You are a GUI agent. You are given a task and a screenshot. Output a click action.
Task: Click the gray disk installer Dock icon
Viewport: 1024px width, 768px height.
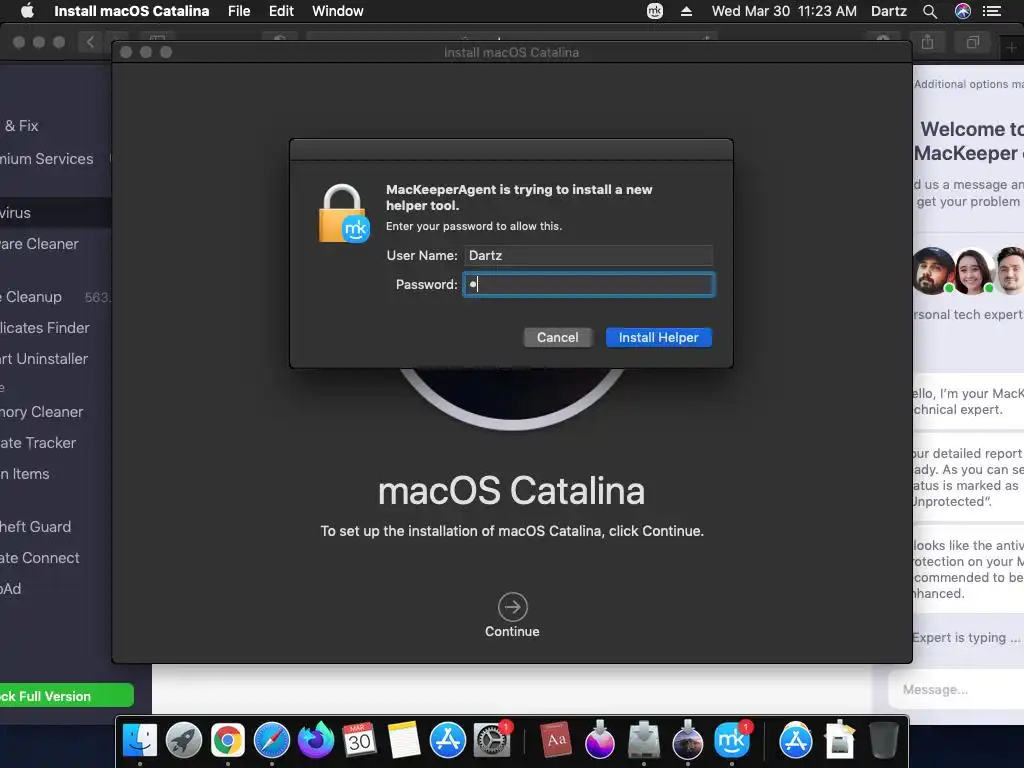644,740
